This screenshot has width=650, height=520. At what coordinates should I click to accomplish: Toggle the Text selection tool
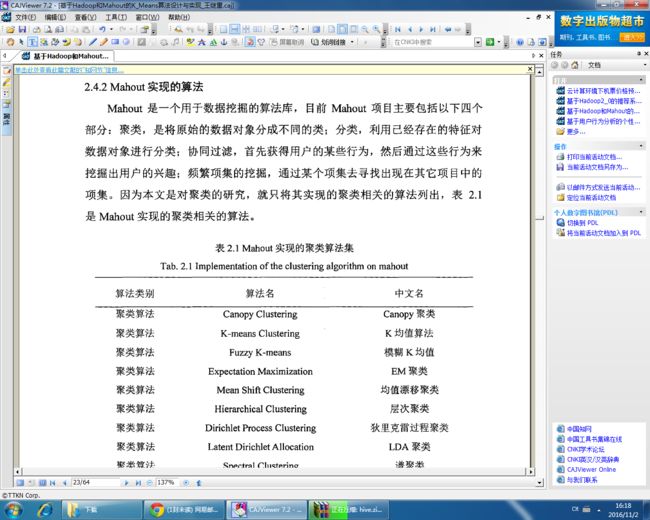pyautogui.click(x=32, y=42)
